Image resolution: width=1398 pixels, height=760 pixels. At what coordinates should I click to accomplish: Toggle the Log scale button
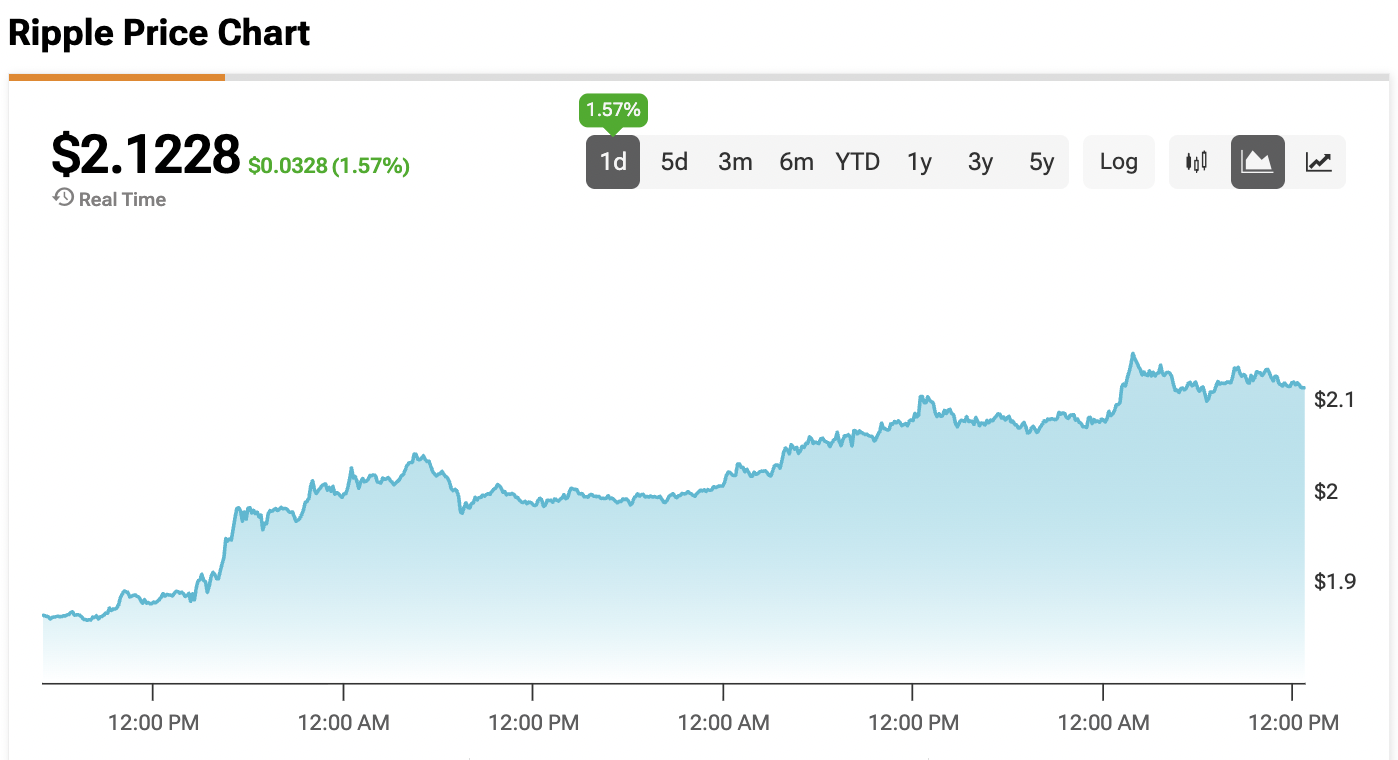pos(1118,162)
